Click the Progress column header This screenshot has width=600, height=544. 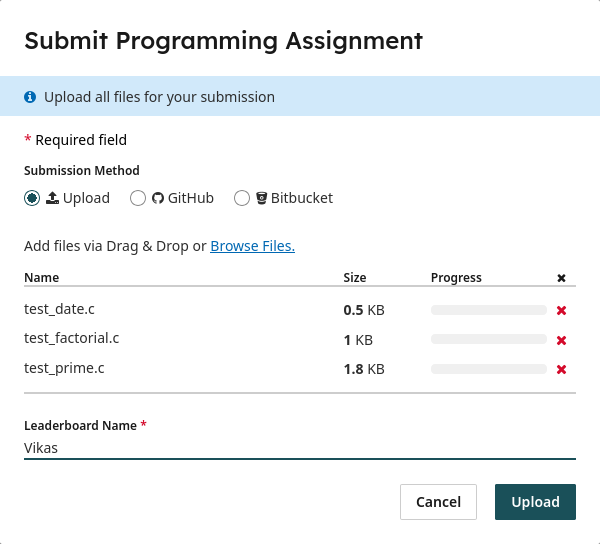point(456,278)
